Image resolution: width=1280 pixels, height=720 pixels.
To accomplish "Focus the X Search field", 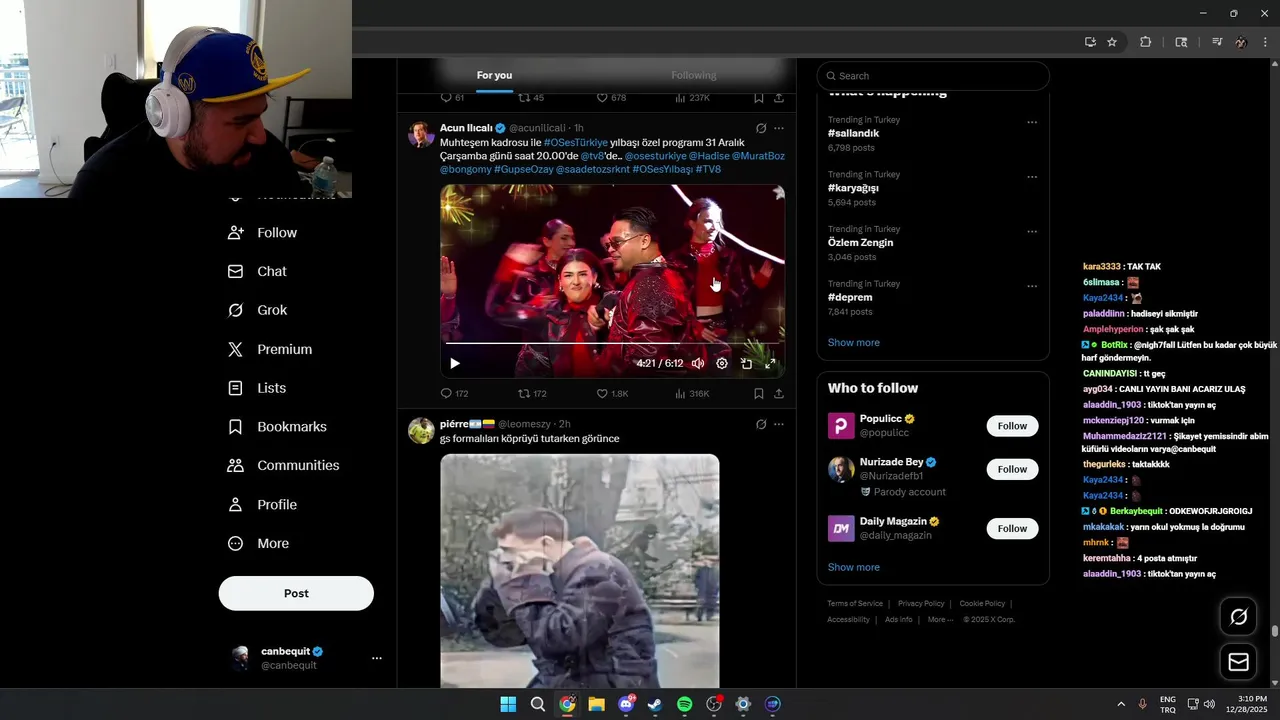I will coord(933,76).
